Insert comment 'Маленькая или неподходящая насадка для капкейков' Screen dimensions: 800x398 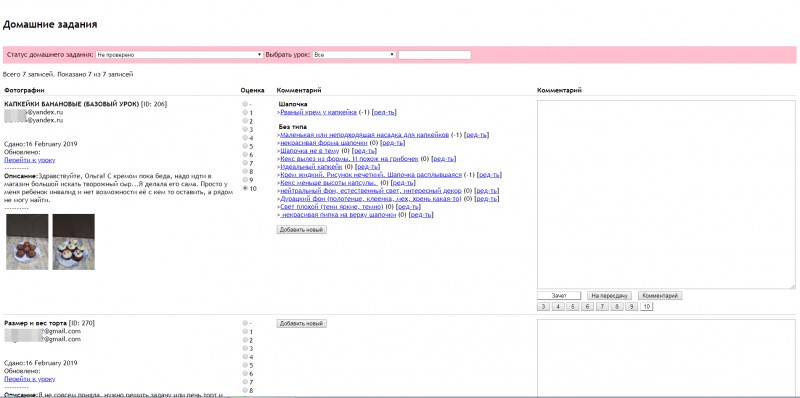364,135
